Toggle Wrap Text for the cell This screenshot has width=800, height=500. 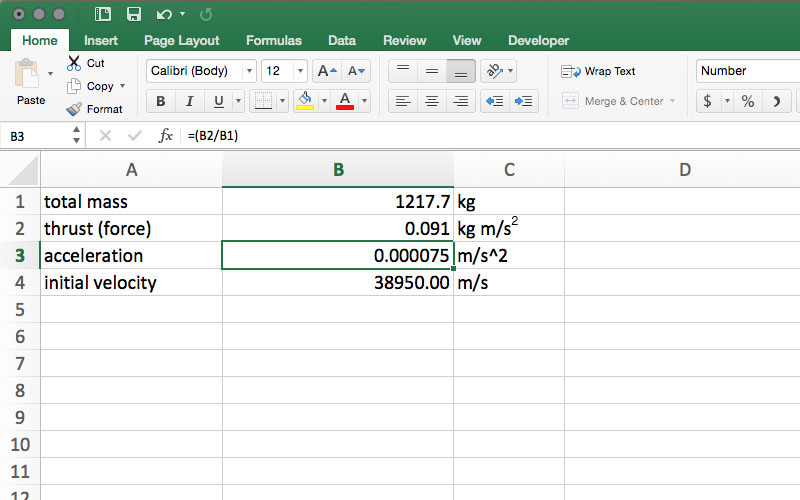coord(599,71)
